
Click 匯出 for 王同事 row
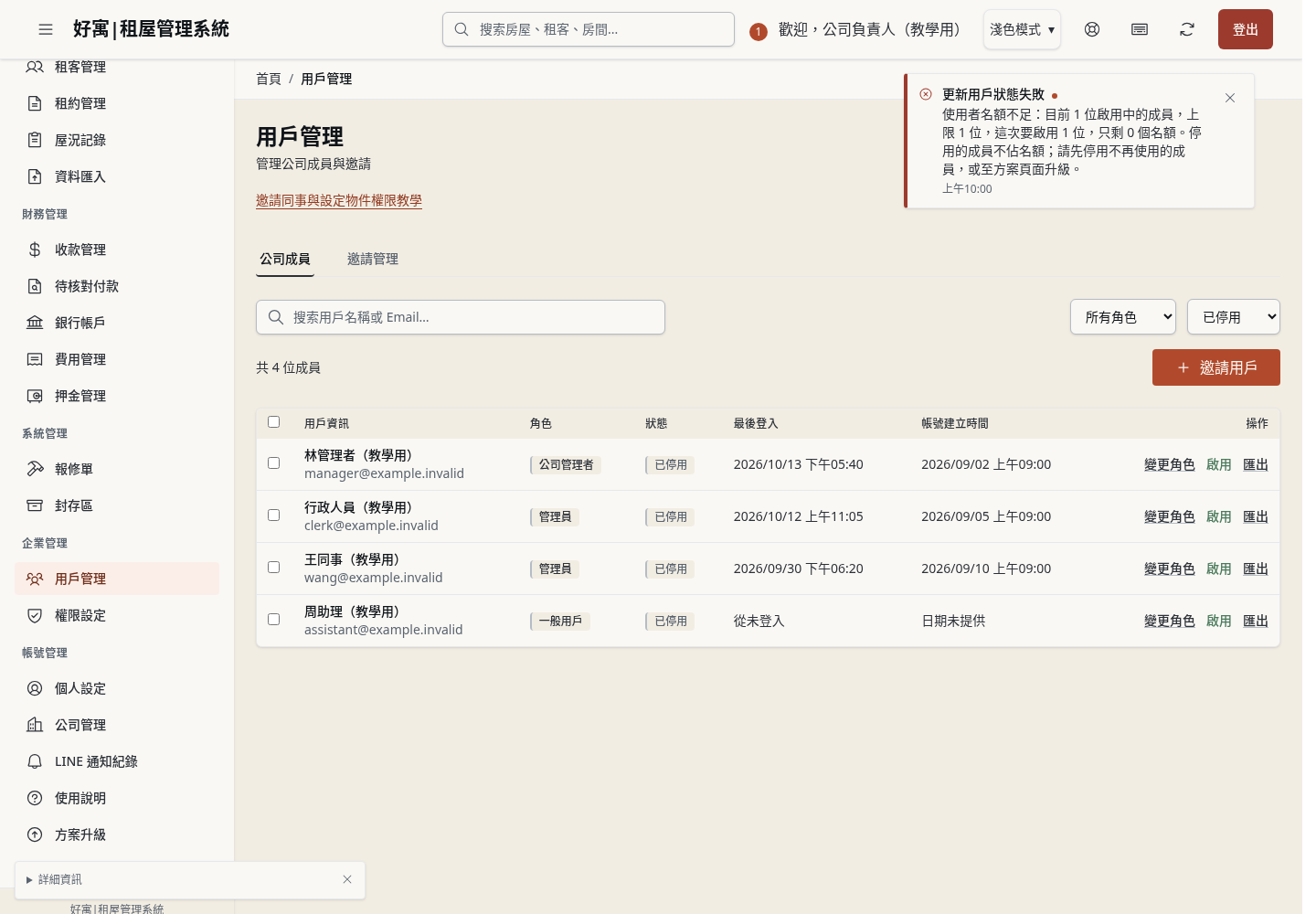(x=1256, y=569)
